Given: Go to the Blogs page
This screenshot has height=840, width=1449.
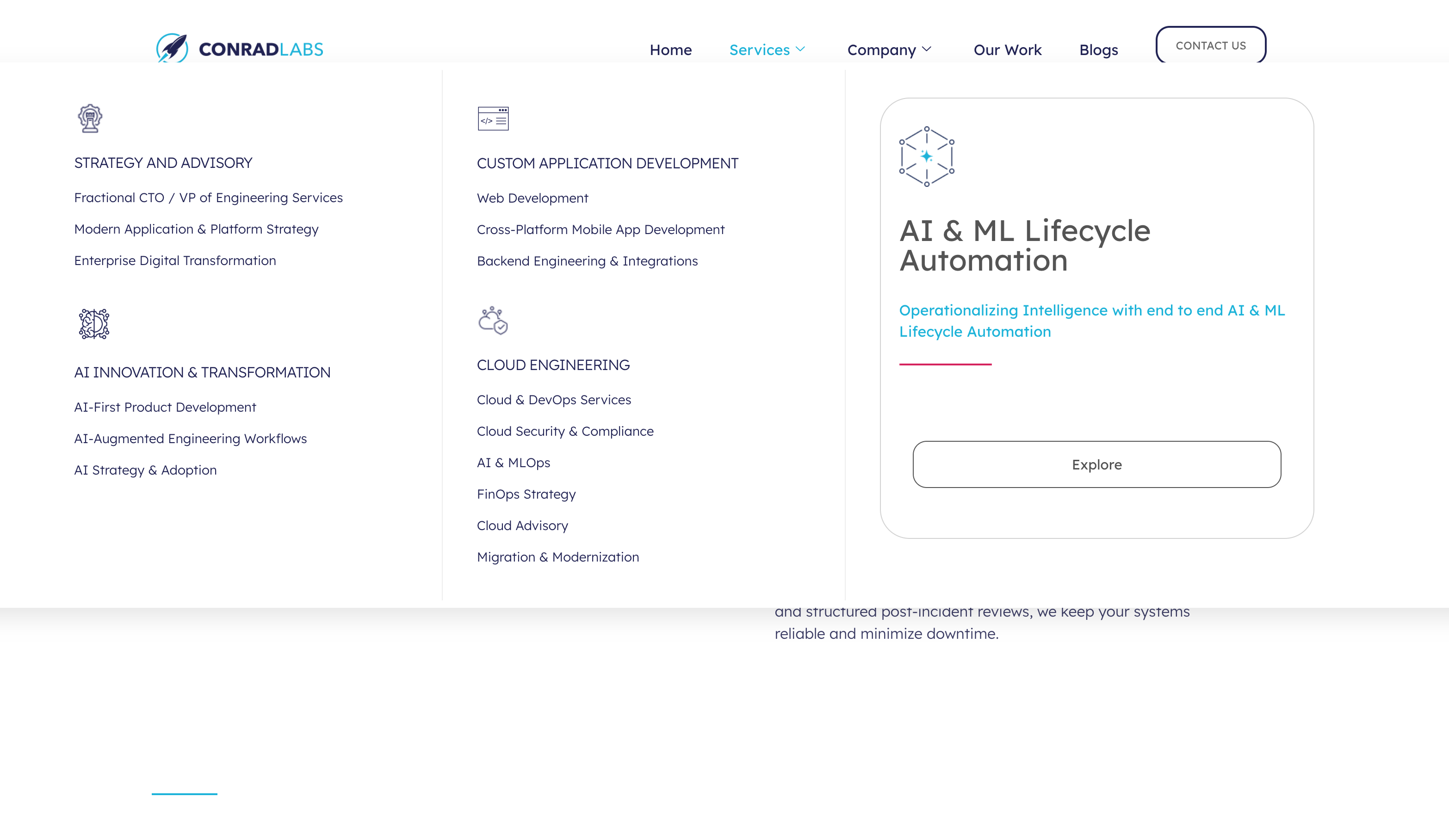Looking at the screenshot, I should (x=1098, y=50).
